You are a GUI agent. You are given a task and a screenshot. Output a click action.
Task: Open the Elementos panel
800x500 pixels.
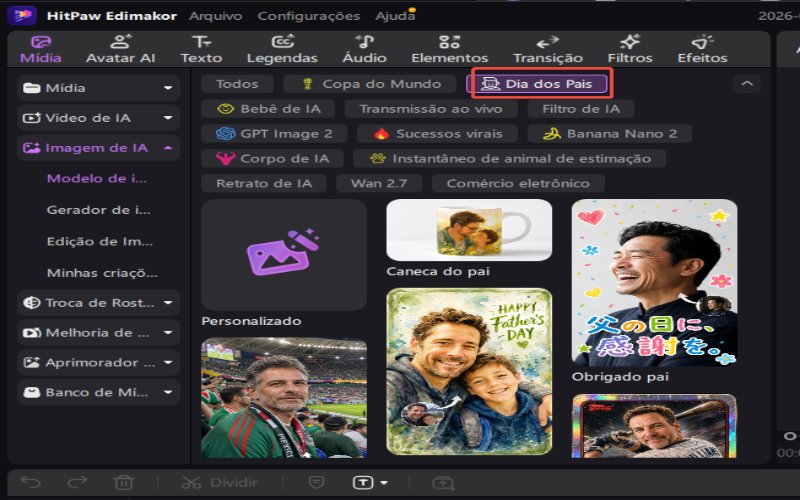449,49
